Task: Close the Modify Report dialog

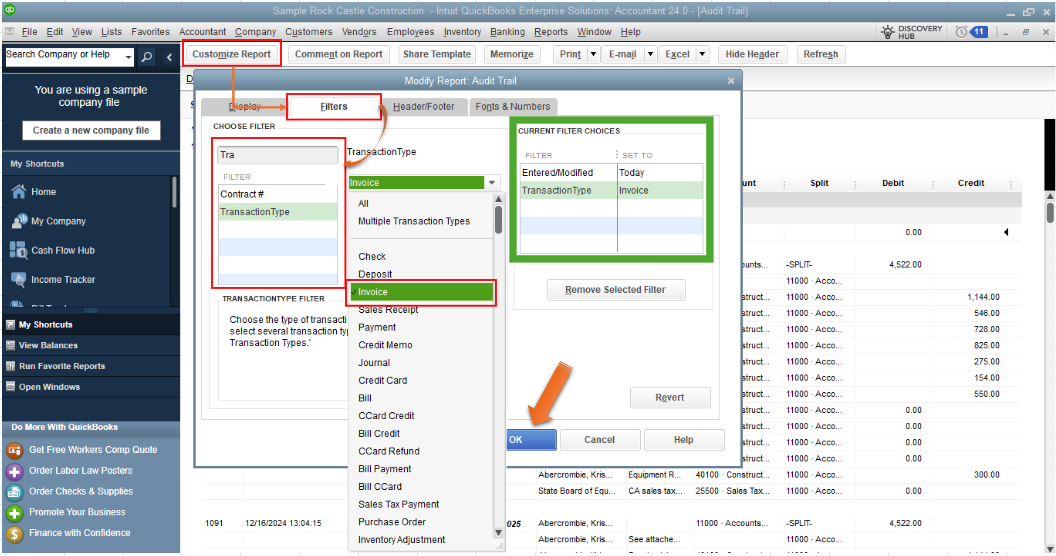Action: pyautogui.click(x=731, y=81)
